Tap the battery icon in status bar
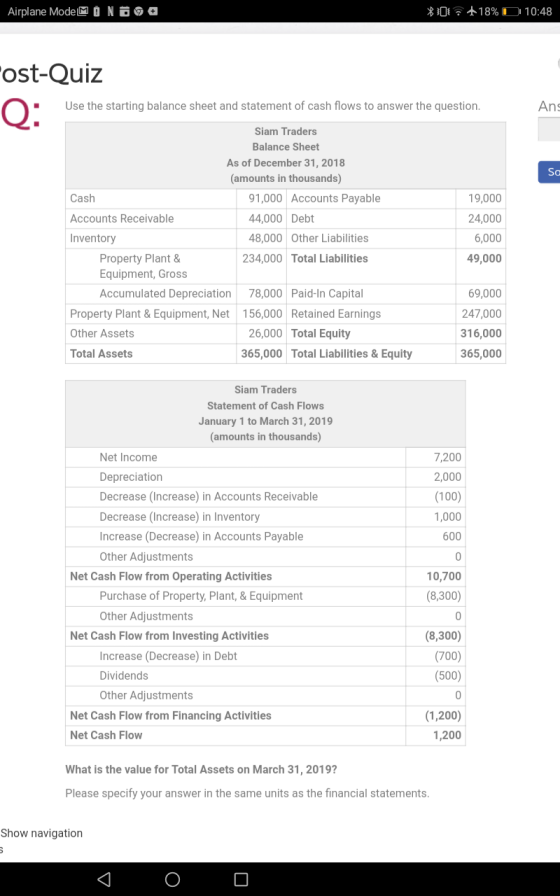The width and height of the screenshot is (560, 896). click(511, 11)
